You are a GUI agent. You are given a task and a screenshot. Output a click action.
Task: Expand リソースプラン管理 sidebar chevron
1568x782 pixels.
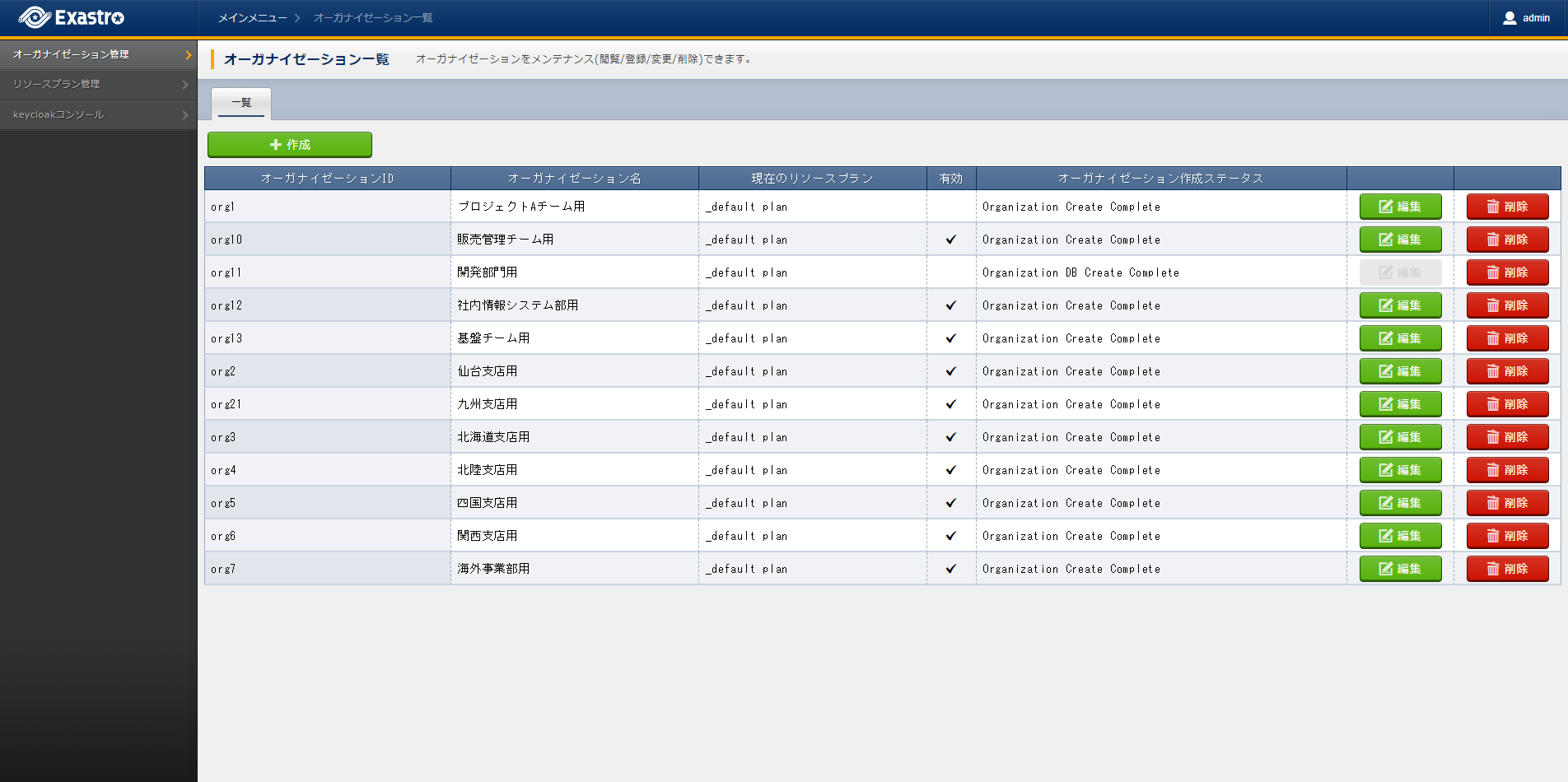coord(185,85)
